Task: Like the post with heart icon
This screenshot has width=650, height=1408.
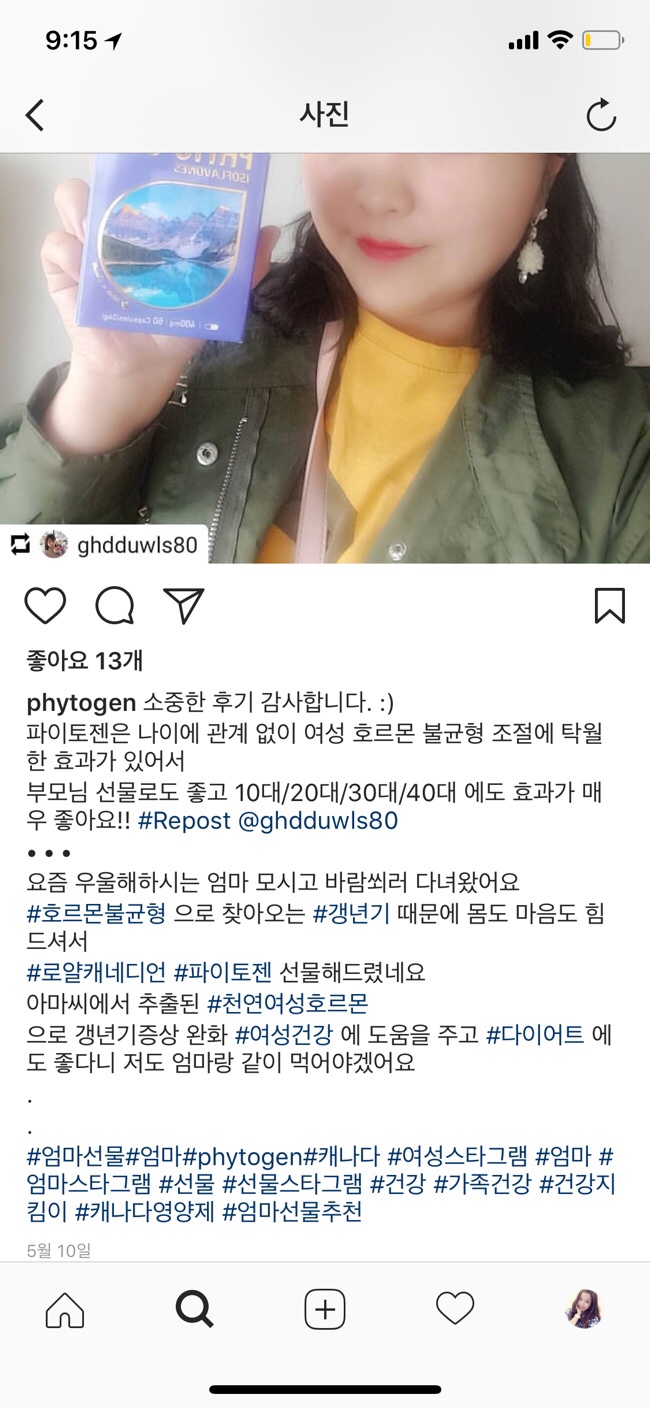Action: [45, 606]
